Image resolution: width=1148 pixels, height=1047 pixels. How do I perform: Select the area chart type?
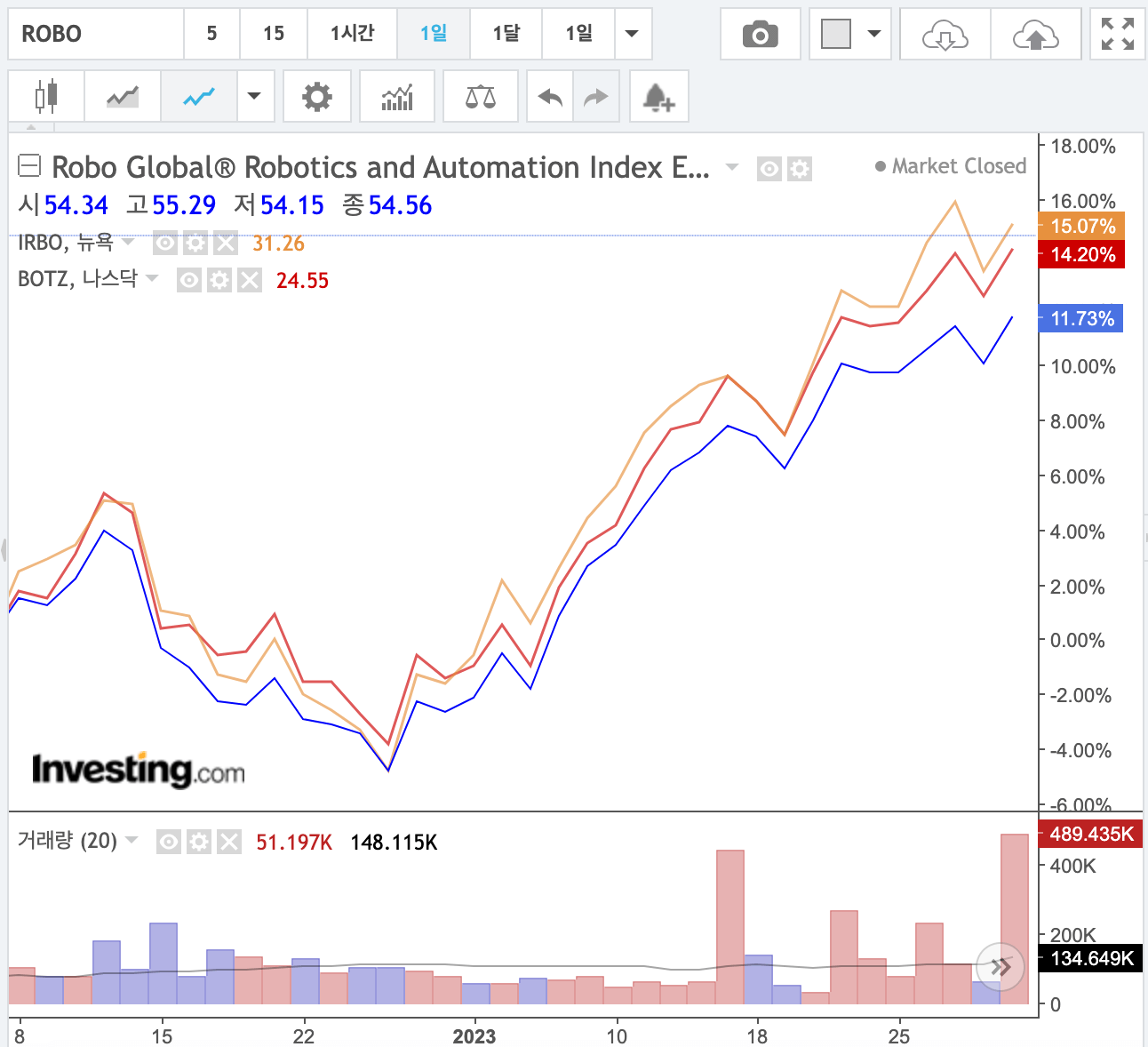pyautogui.click(x=123, y=96)
